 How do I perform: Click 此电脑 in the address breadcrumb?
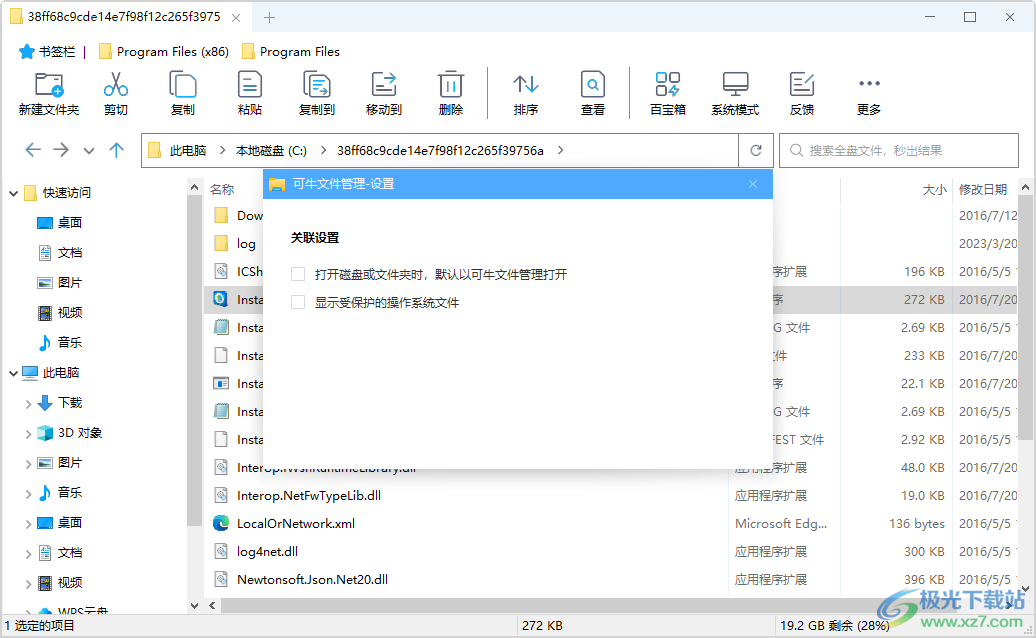[188, 151]
